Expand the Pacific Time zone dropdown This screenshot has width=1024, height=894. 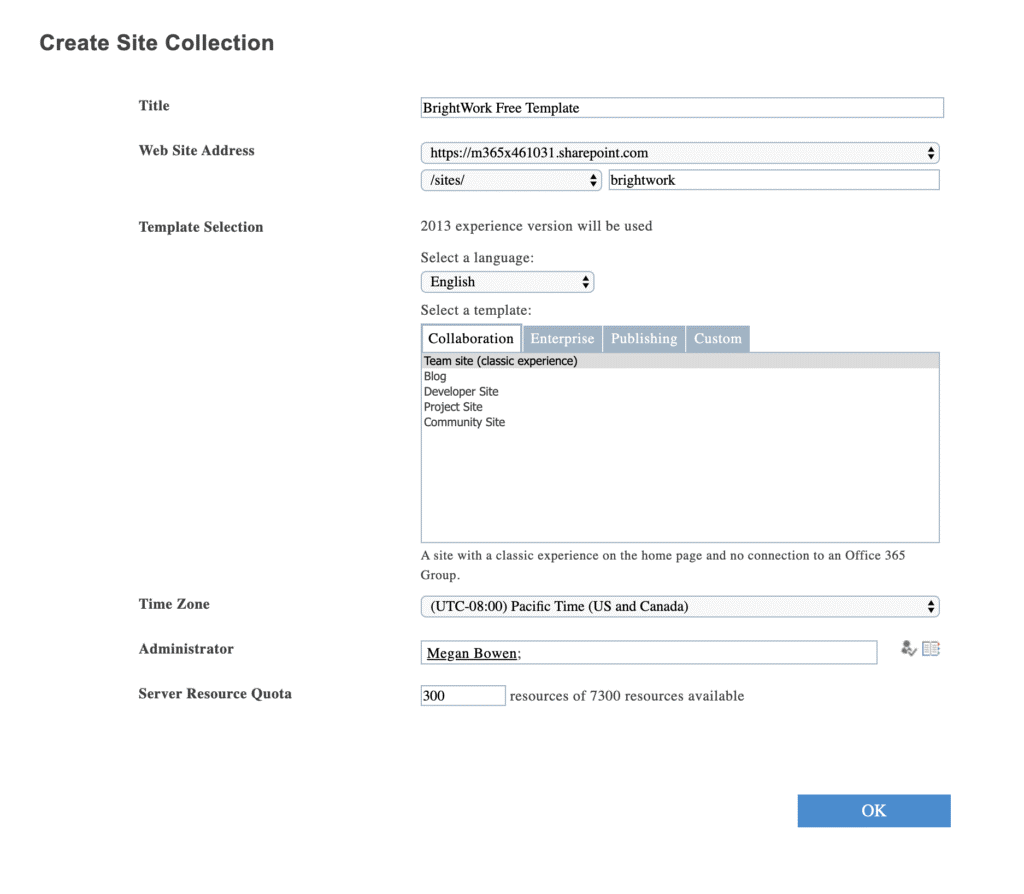680,606
